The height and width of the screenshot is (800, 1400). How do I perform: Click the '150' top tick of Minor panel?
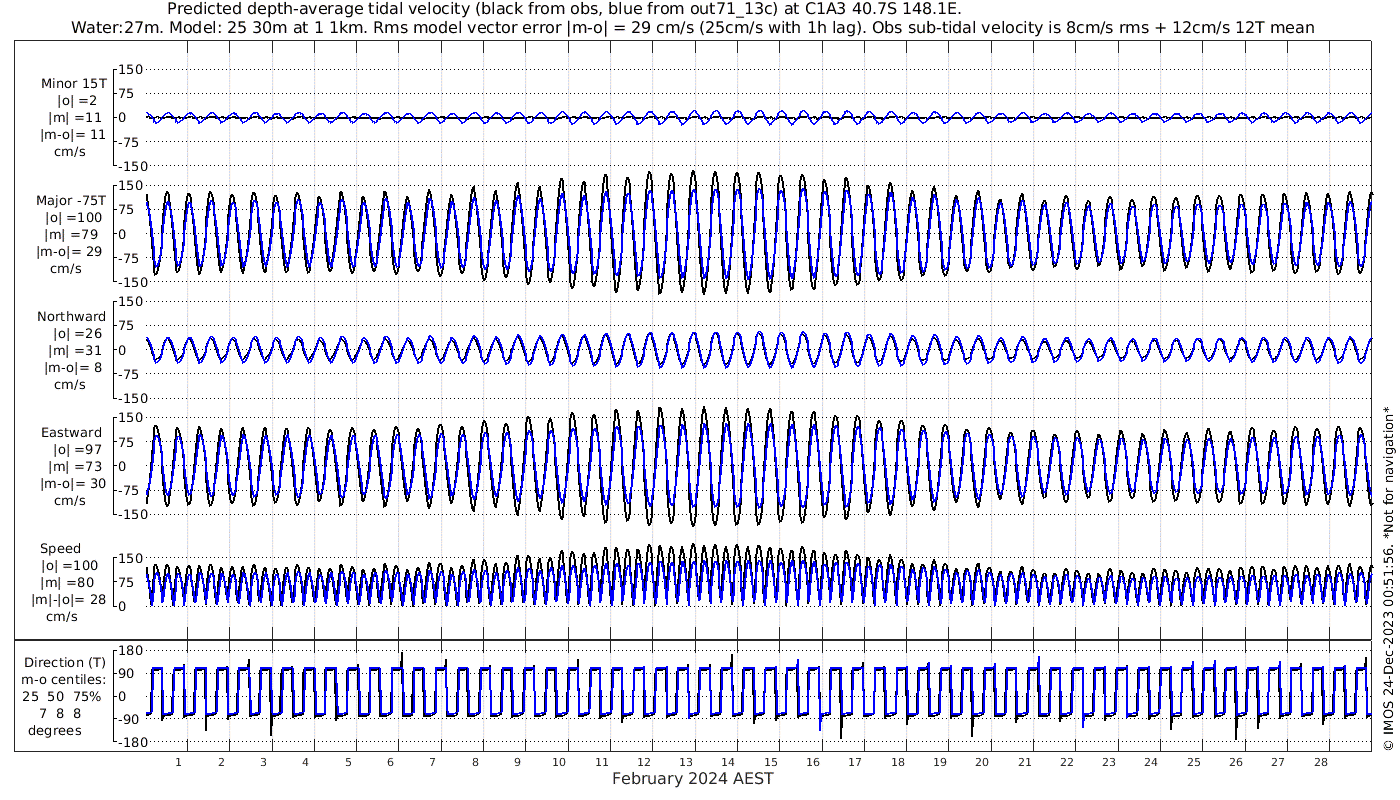click(131, 69)
